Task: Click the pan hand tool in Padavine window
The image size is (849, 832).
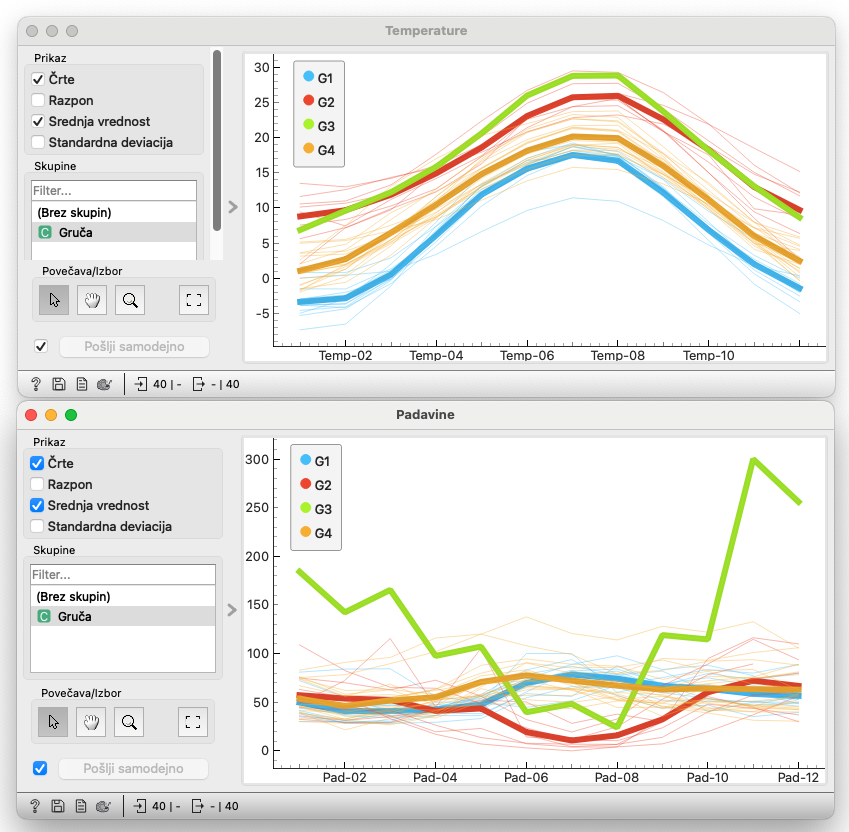Action: (91, 721)
